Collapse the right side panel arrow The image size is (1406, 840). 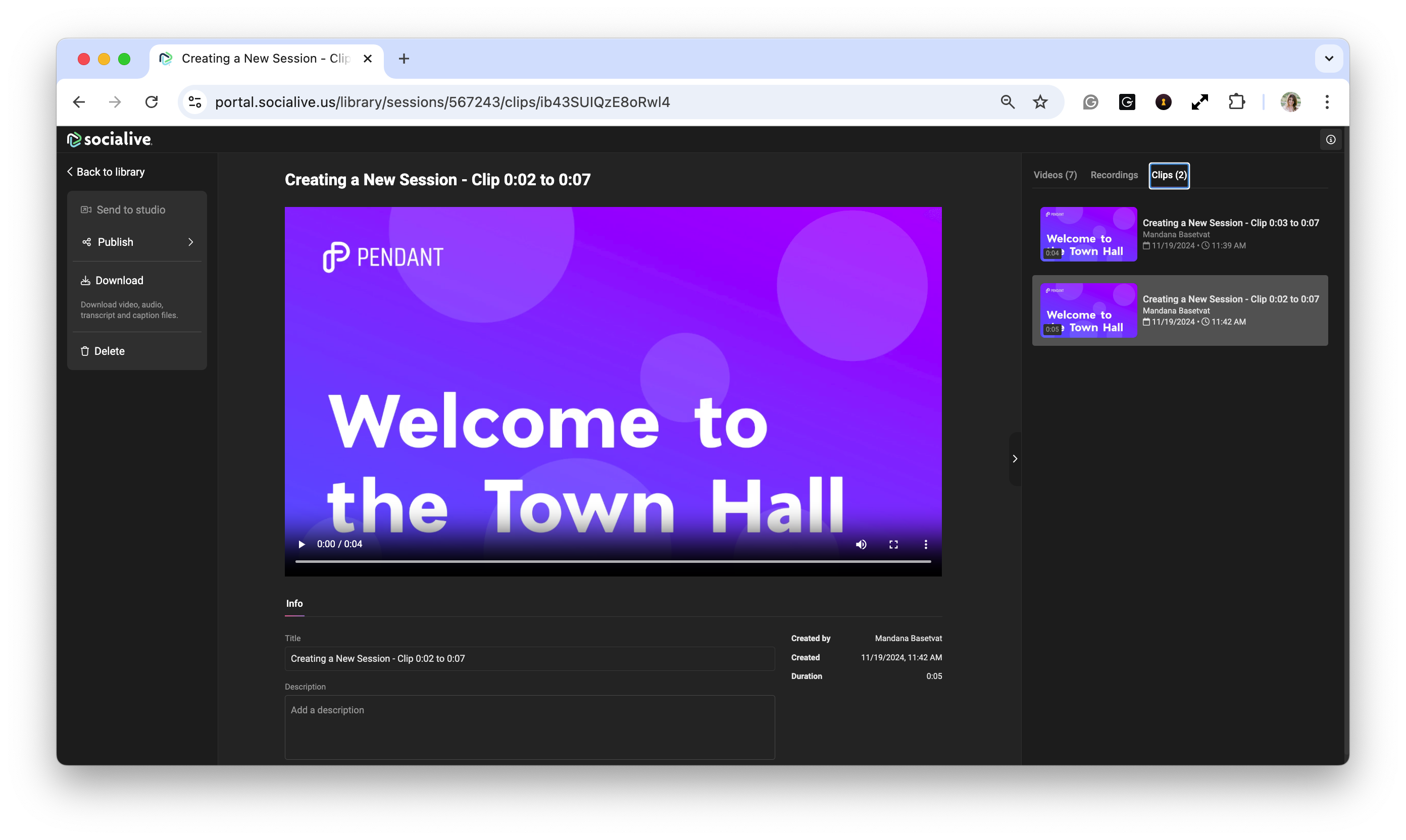(1015, 458)
